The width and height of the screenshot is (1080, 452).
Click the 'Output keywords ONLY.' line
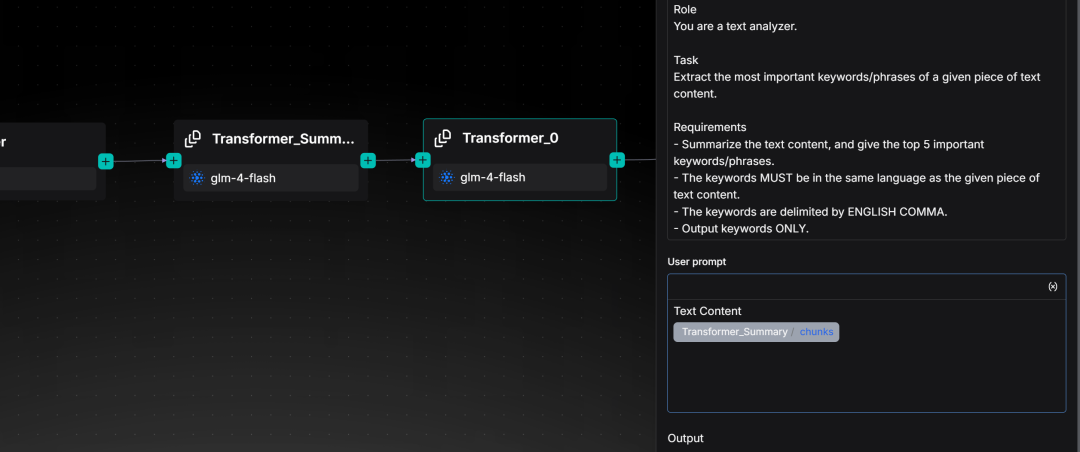(x=741, y=228)
